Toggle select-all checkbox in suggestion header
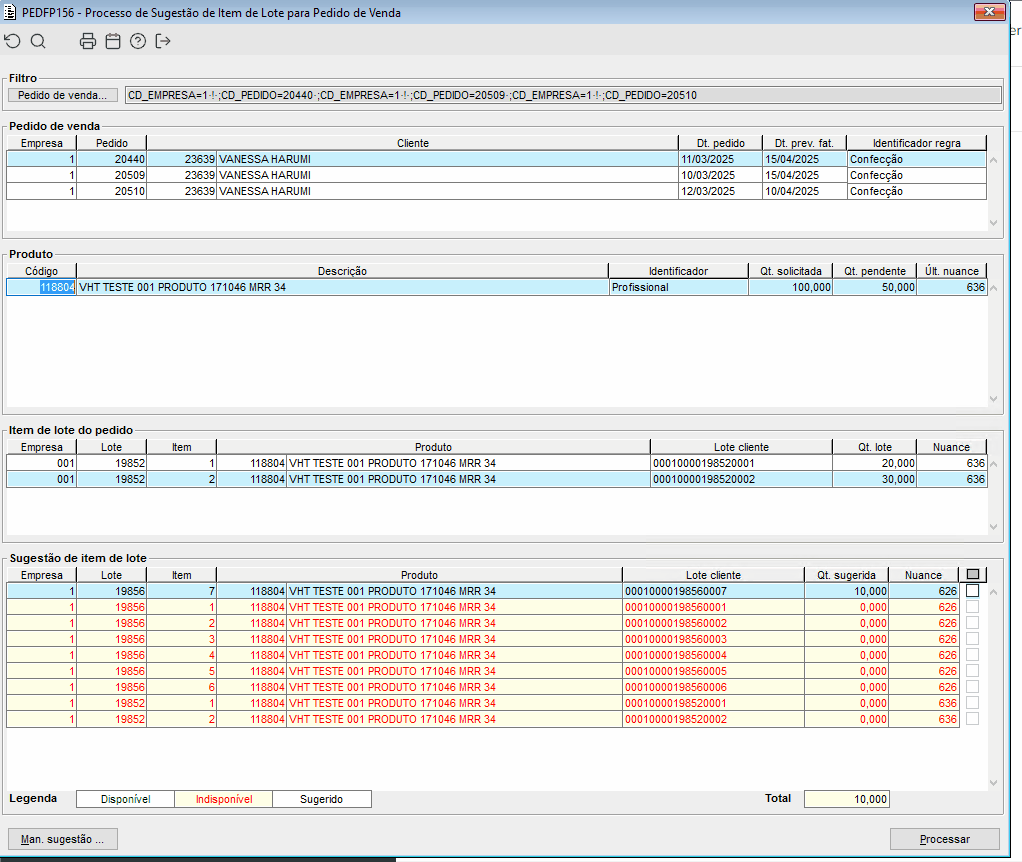The height and width of the screenshot is (862, 1022). [973, 575]
